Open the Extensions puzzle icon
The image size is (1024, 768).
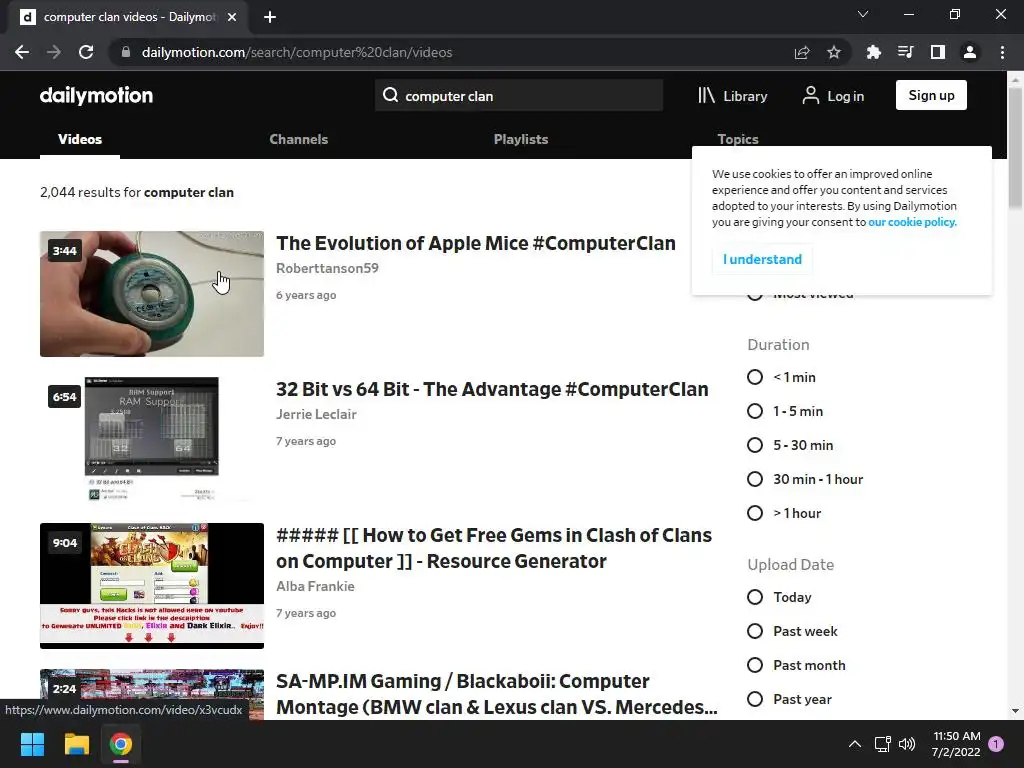pos(873,52)
